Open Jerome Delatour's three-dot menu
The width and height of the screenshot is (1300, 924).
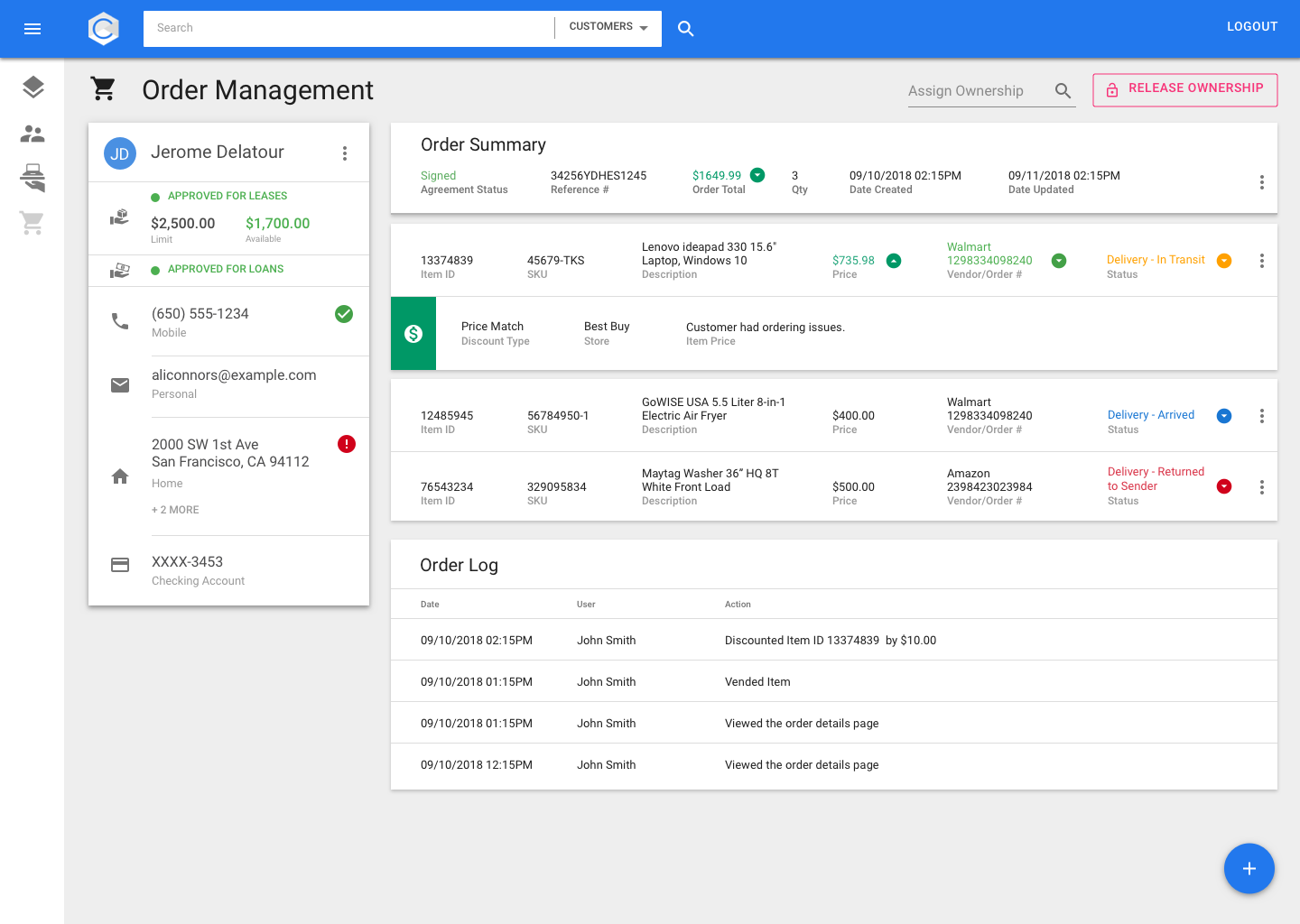[345, 153]
